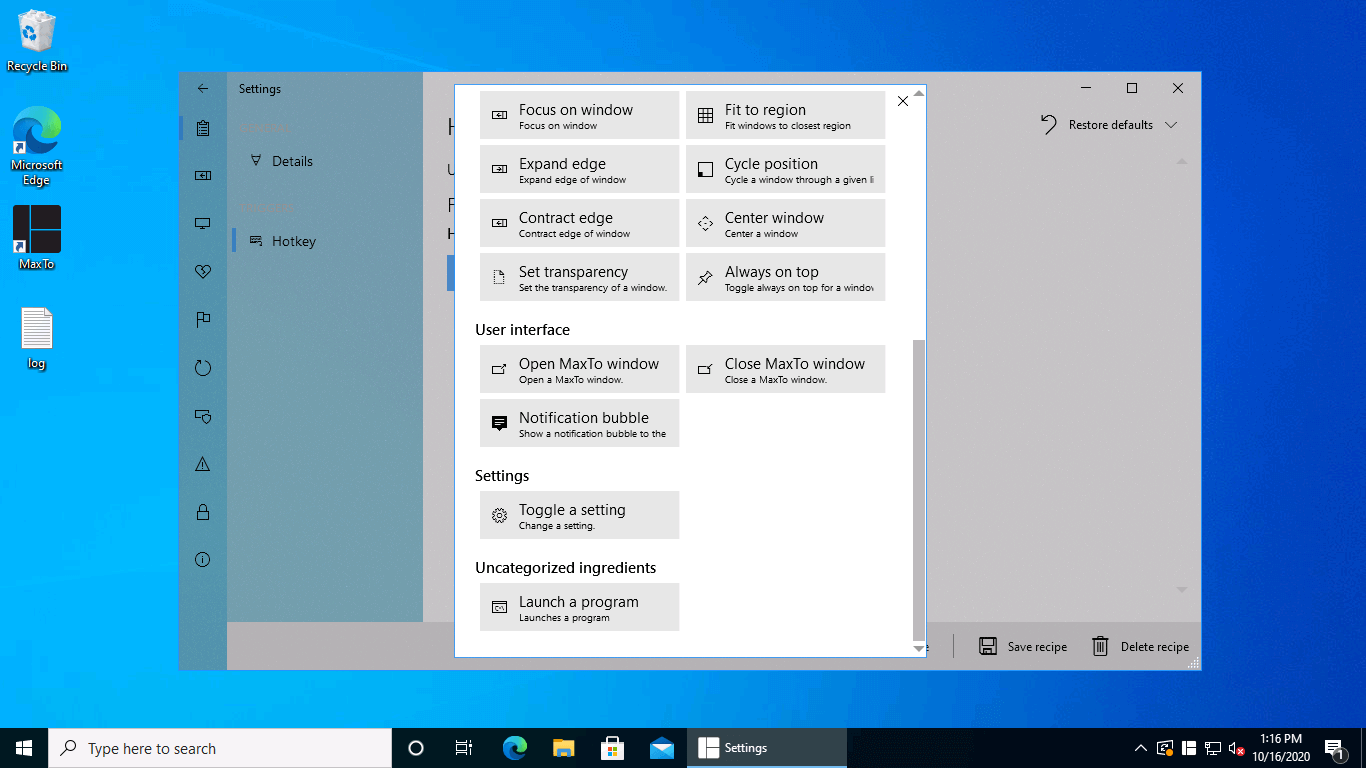Screen dimensions: 1366x768
Task: Select the Focus on window ingredient
Action: tap(579, 116)
